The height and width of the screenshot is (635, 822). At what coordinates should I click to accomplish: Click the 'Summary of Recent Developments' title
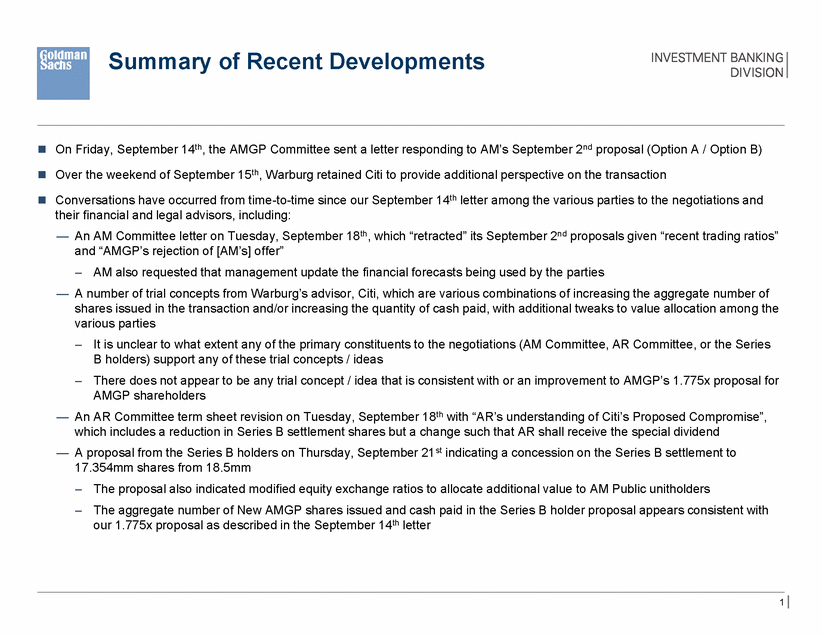tap(296, 63)
